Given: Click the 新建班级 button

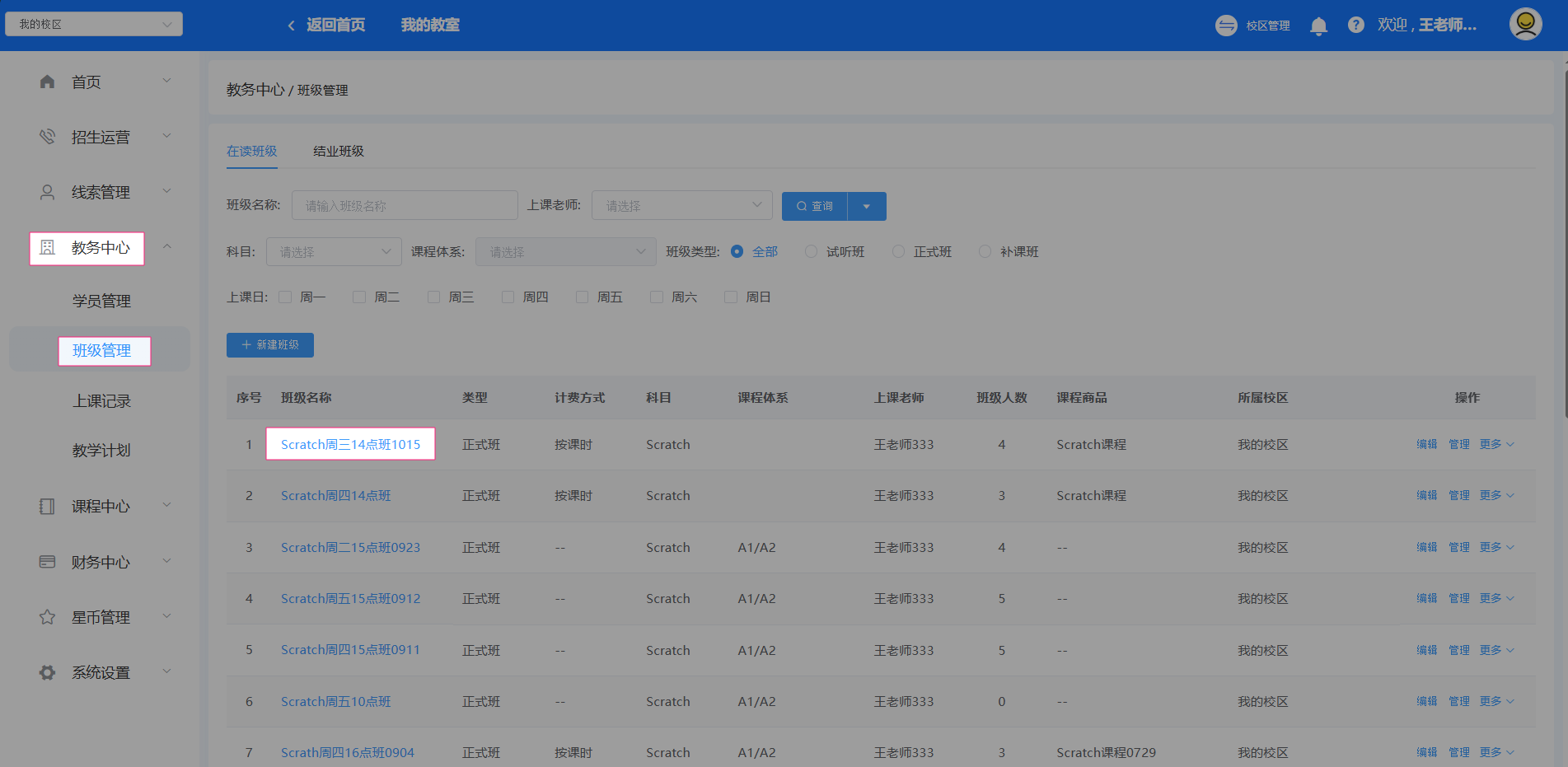Looking at the screenshot, I should 270,345.
